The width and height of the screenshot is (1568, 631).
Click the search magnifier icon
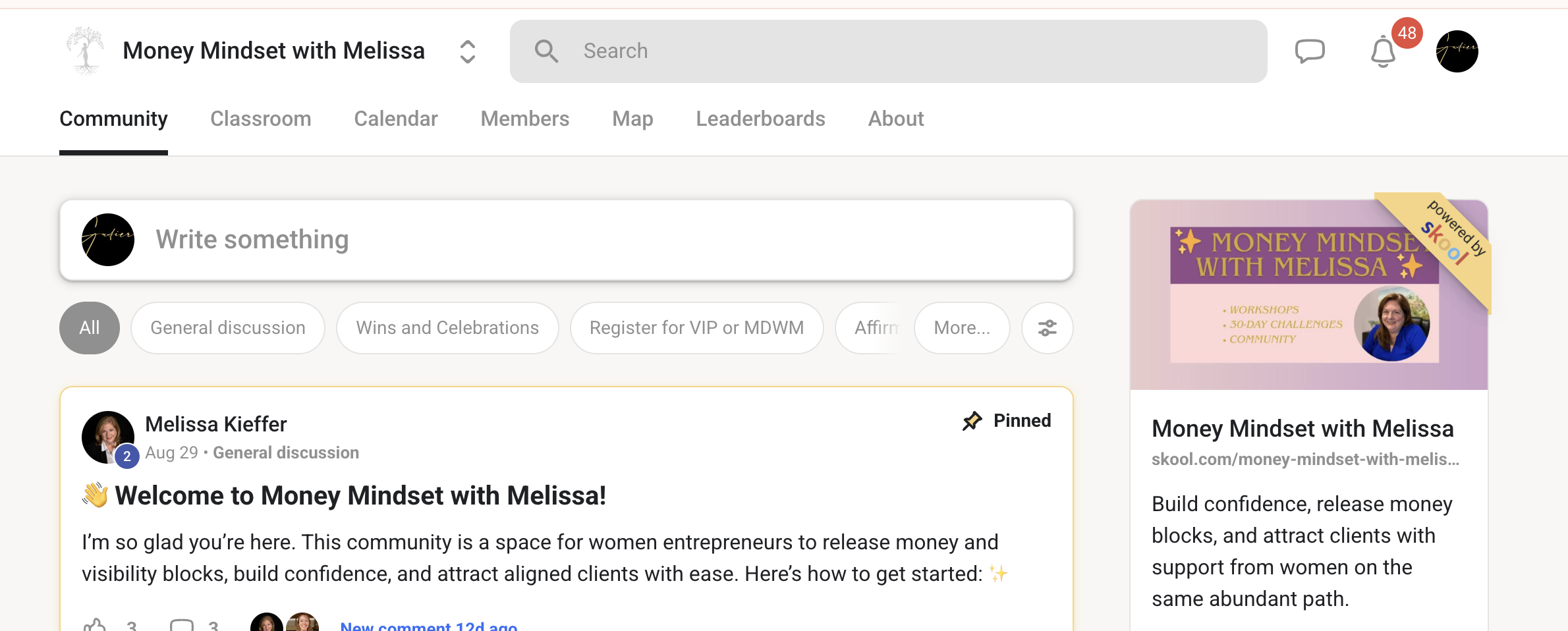coord(546,51)
